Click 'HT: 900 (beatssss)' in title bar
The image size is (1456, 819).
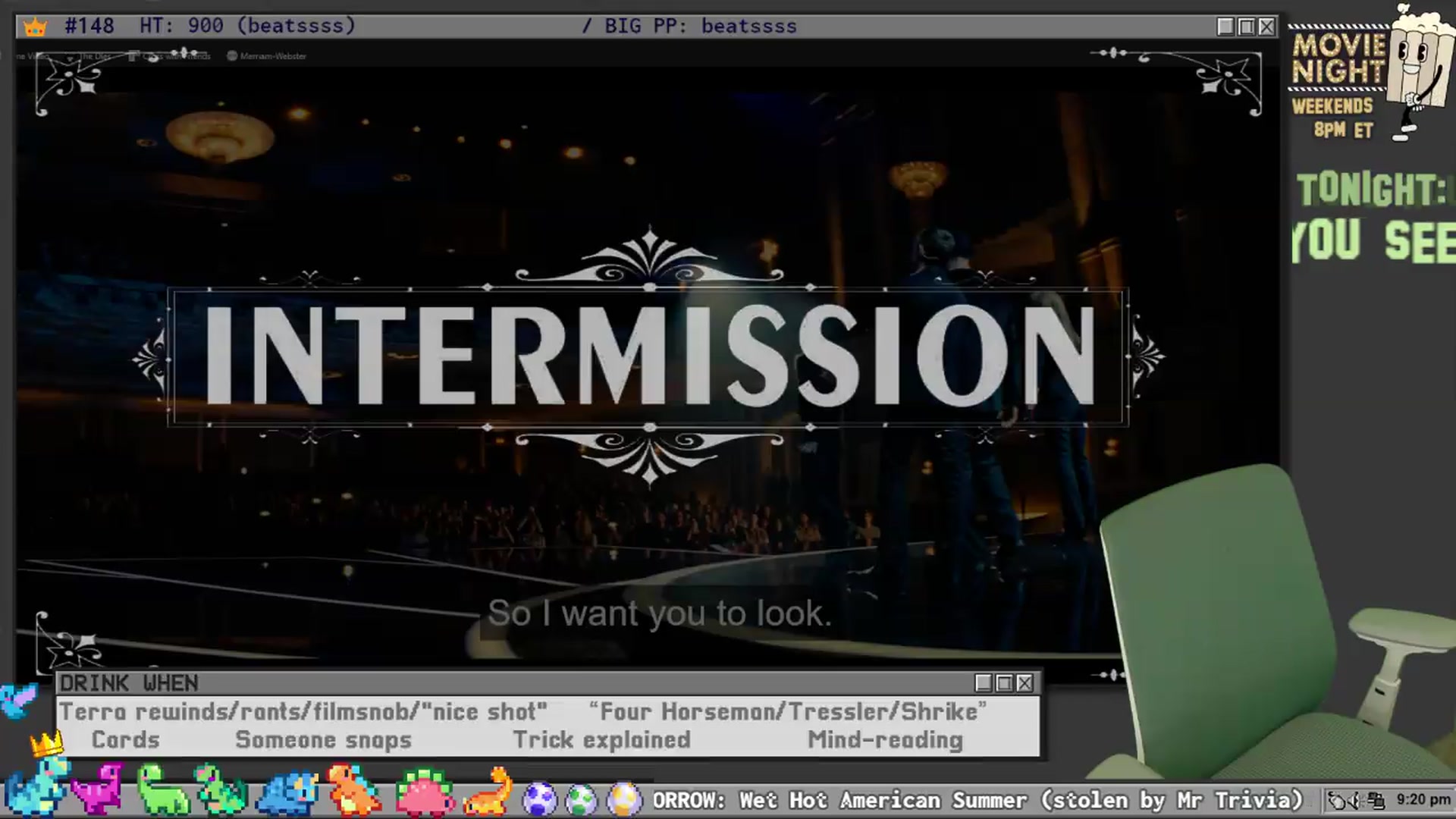(247, 26)
